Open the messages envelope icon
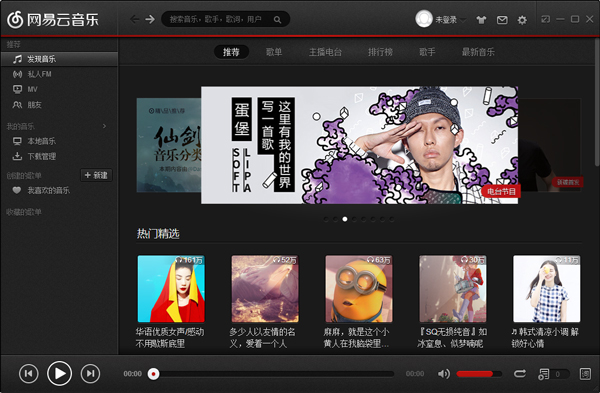 point(502,20)
